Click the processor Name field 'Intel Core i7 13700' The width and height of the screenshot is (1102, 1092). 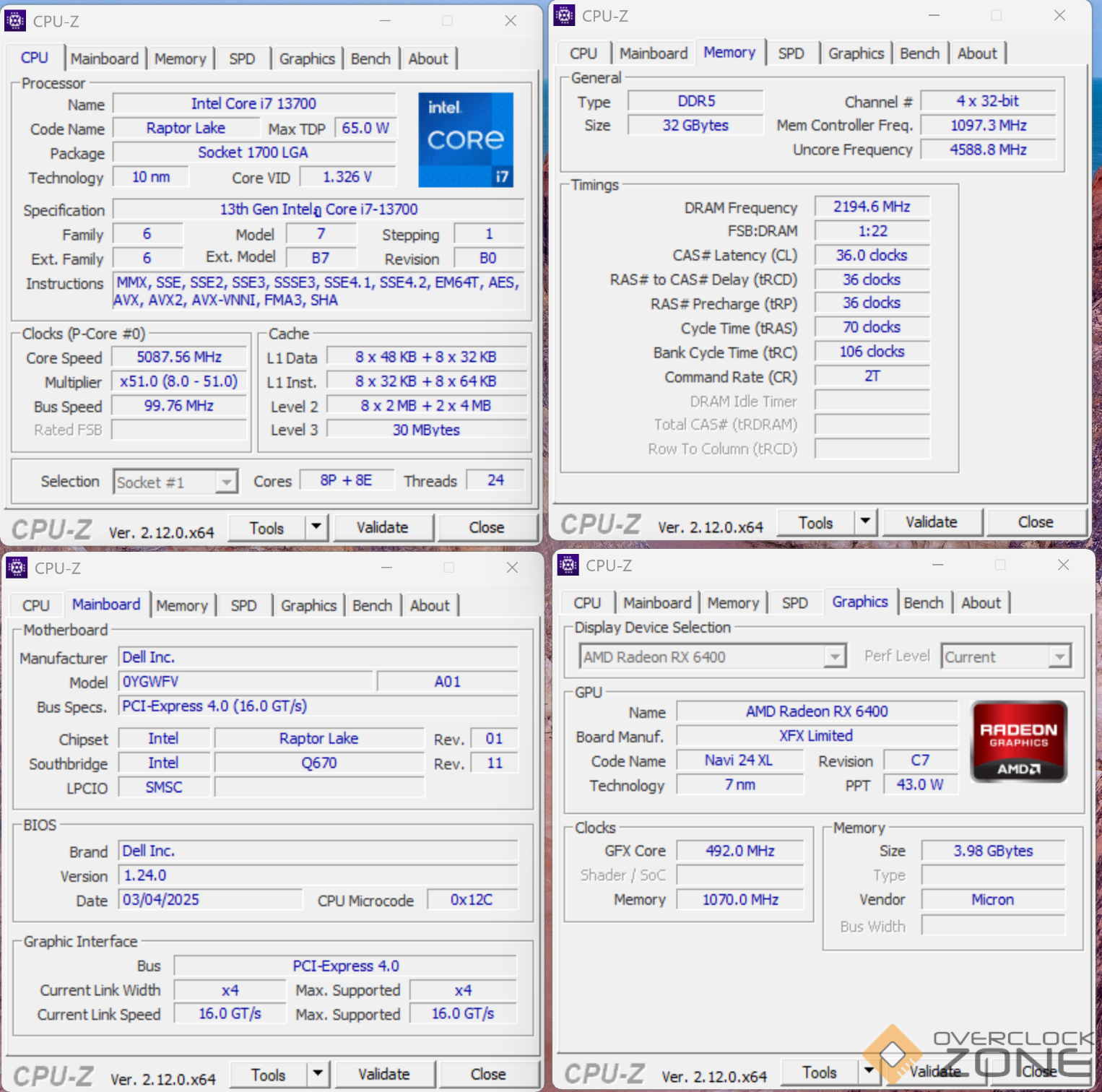tap(254, 103)
